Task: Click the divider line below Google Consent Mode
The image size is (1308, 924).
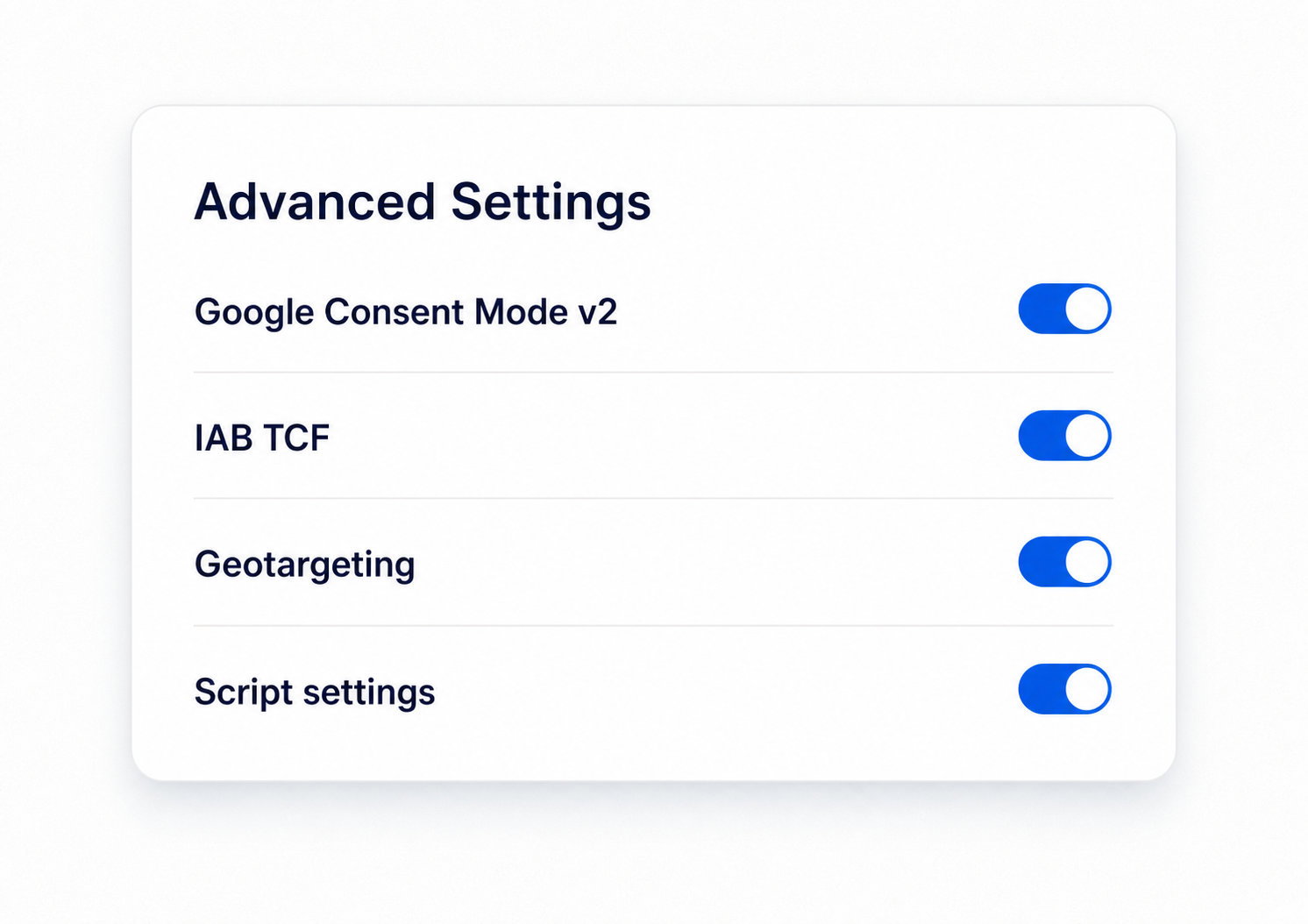Action: tap(653, 372)
